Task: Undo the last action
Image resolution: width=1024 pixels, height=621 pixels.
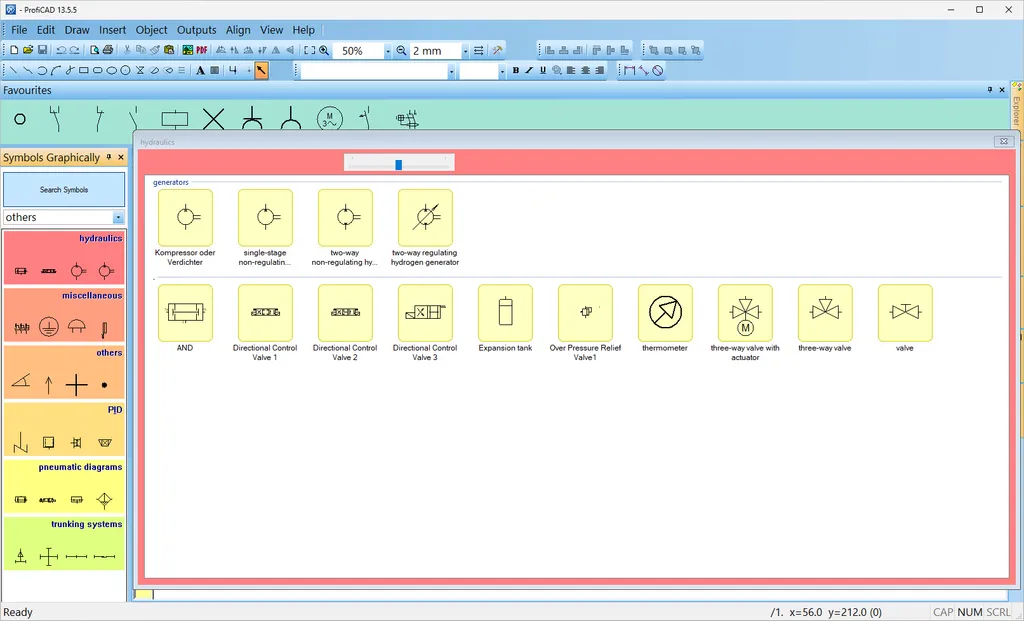Action: tap(61, 50)
